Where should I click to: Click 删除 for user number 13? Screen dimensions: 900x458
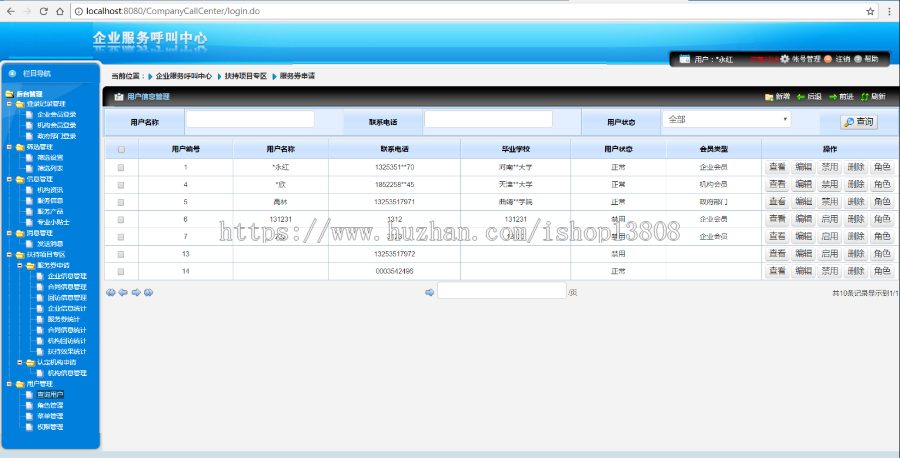pyautogui.click(x=855, y=253)
